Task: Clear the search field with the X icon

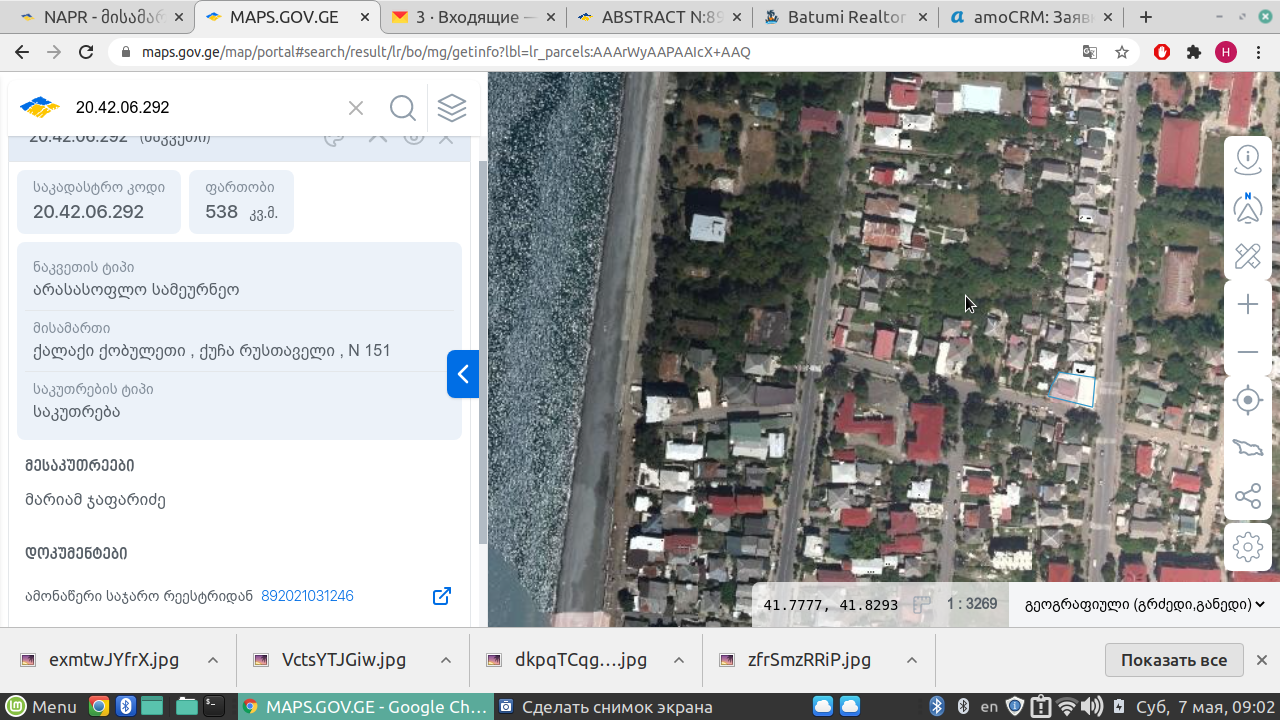Action: tap(356, 108)
